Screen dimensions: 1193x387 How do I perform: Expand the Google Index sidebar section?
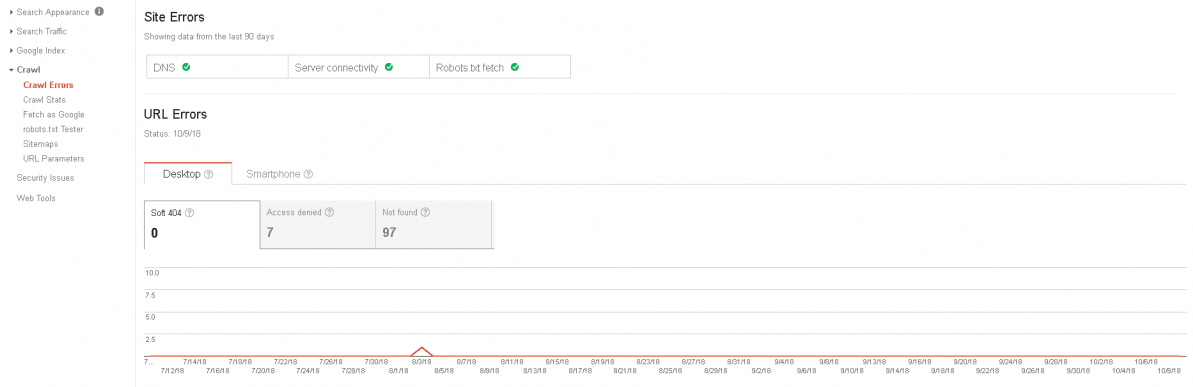pos(37,50)
